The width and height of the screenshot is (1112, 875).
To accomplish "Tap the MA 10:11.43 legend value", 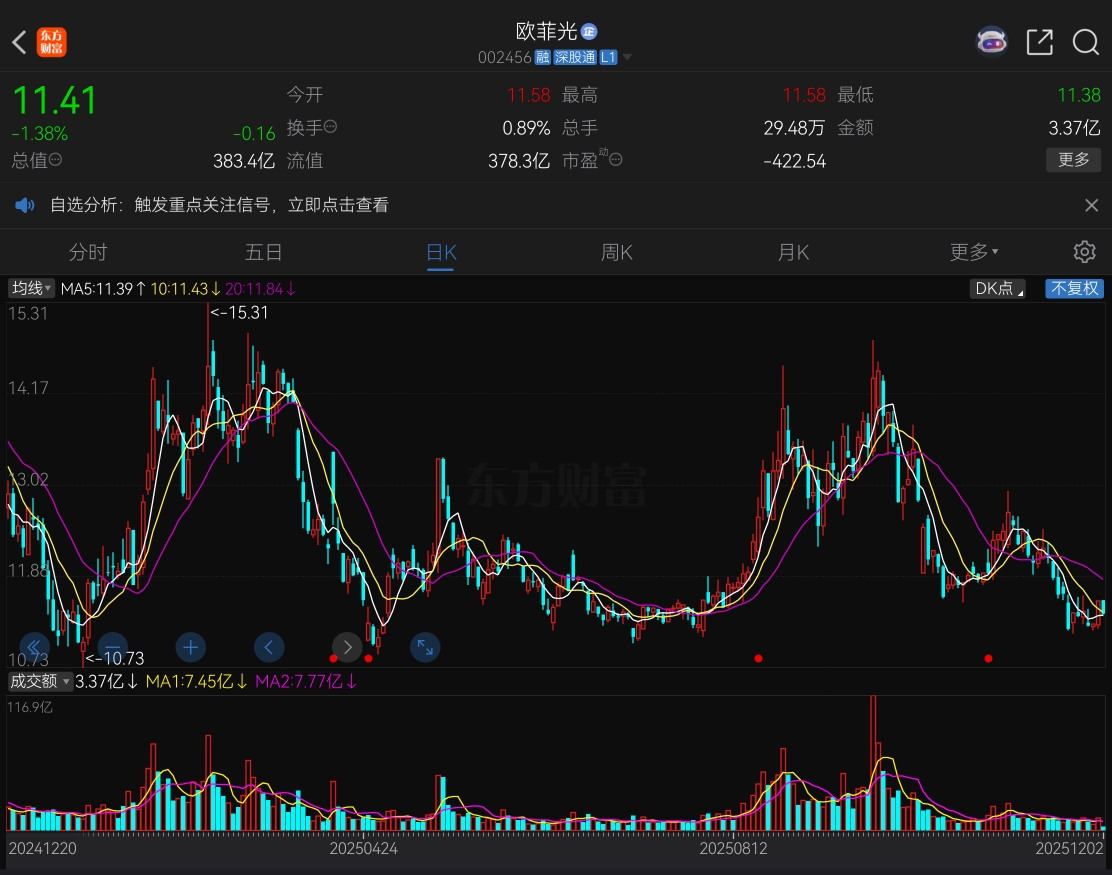I will click(186, 289).
